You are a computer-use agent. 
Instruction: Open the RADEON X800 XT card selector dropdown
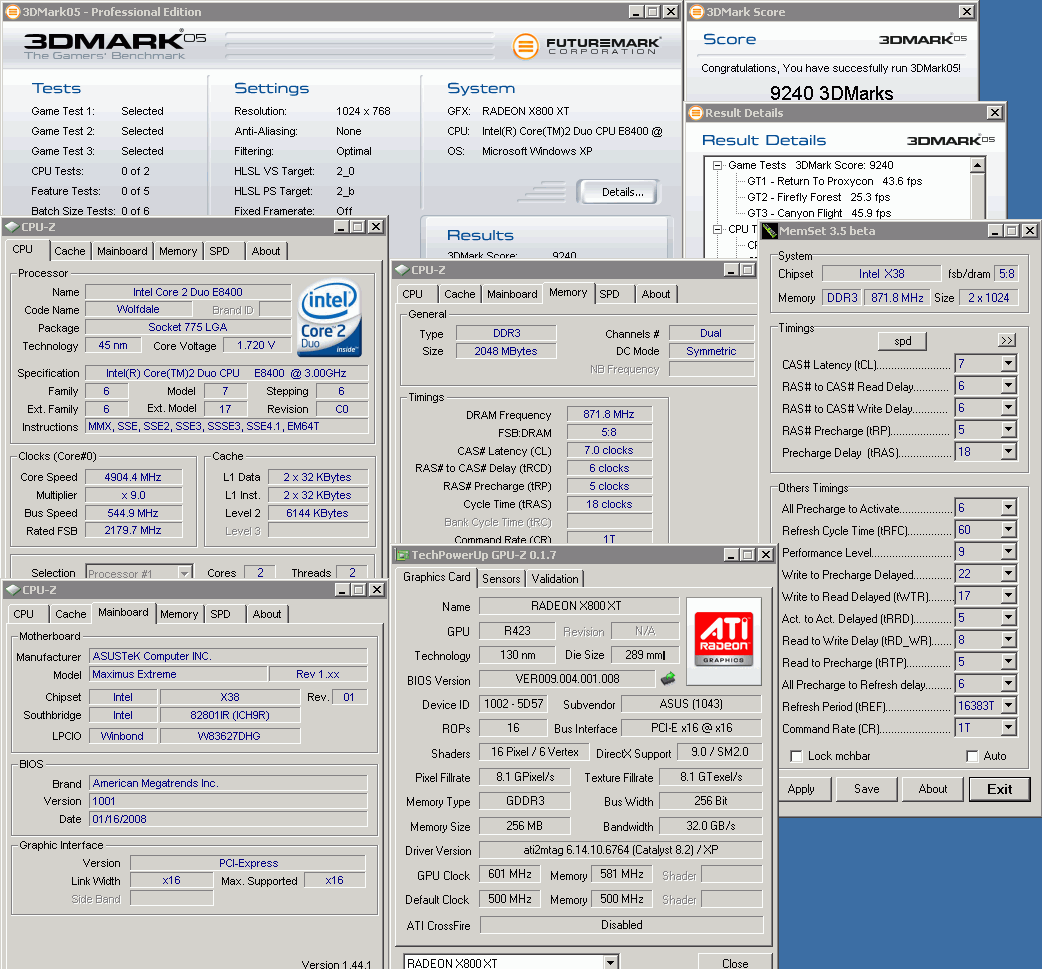coord(611,962)
